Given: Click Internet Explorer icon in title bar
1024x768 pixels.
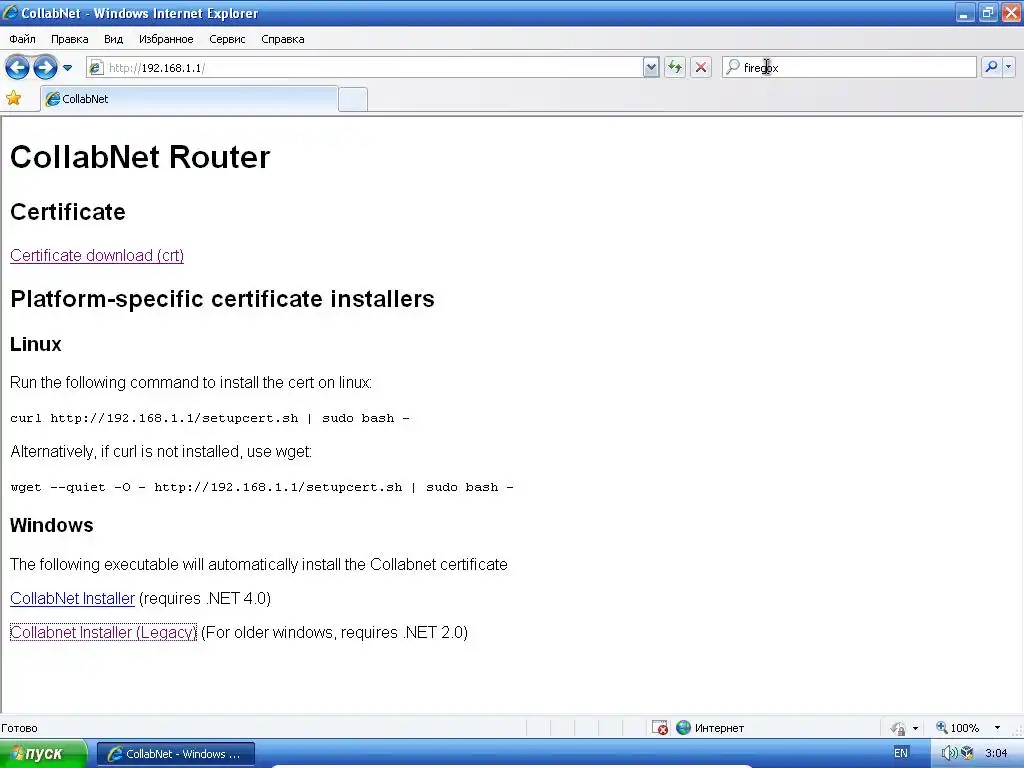Looking at the screenshot, I should [x=10, y=12].
